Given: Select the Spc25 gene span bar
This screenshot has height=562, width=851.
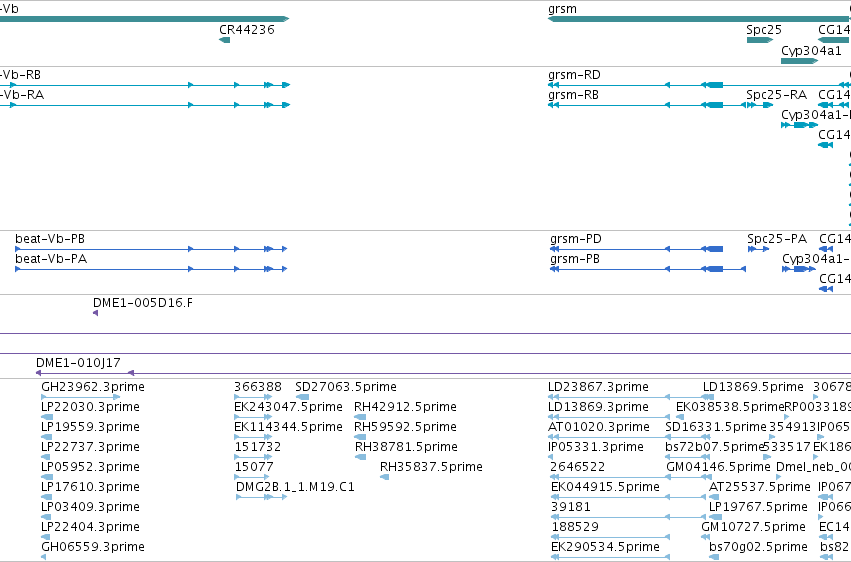Looking at the screenshot, I should [760, 40].
